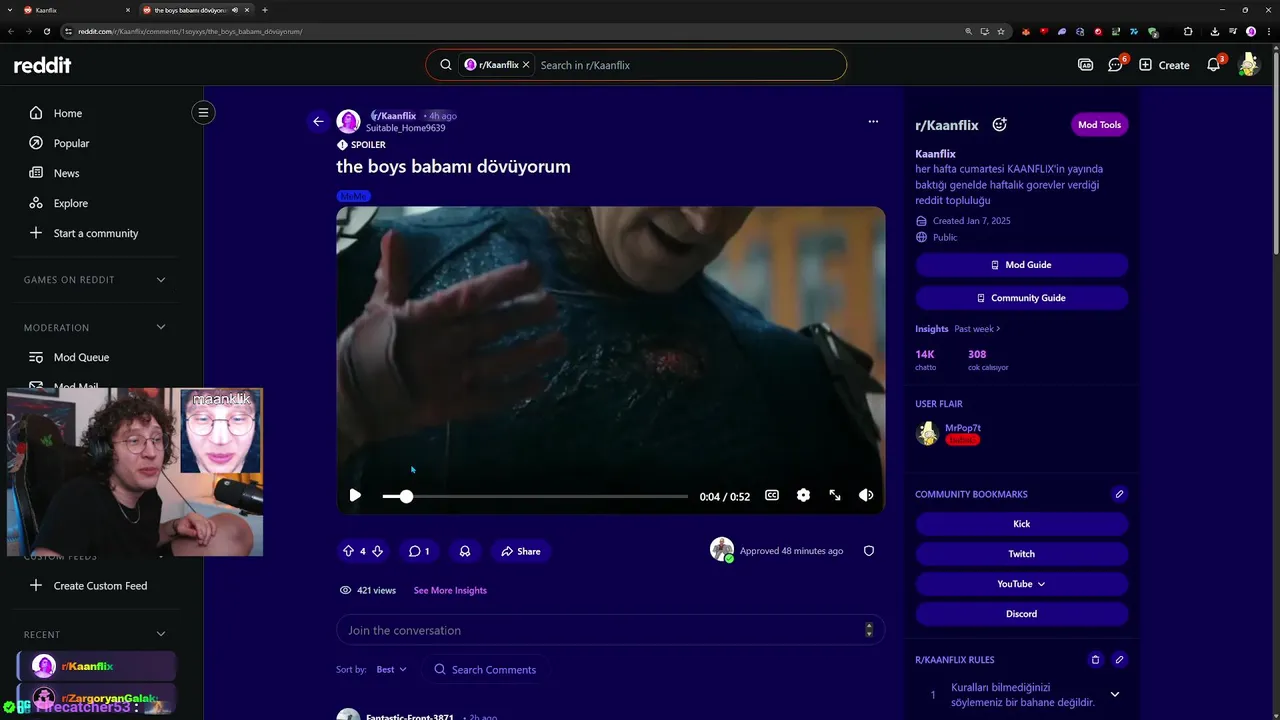Viewport: 1280px width, 720px height.
Task: Open video settings gear
Action: [x=803, y=495]
